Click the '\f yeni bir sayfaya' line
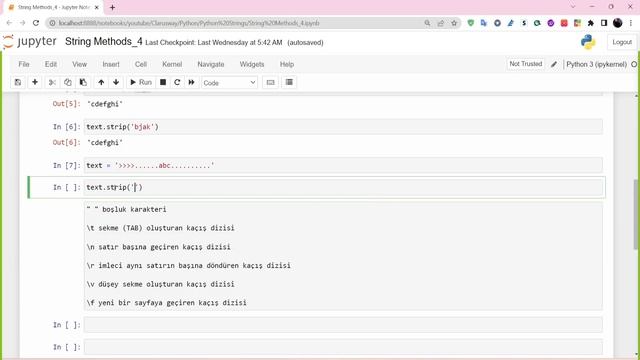Screen dimensions: 640x360 [167, 303]
